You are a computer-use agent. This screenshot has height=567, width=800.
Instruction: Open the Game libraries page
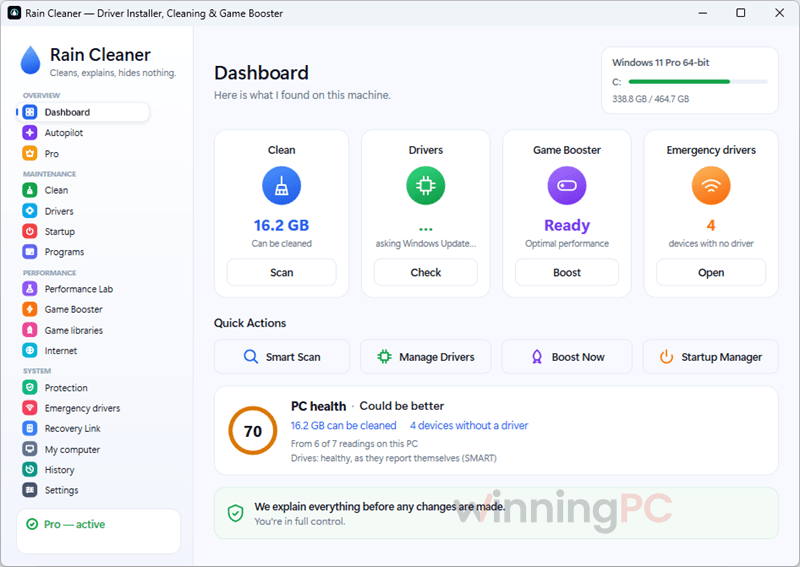point(83,330)
